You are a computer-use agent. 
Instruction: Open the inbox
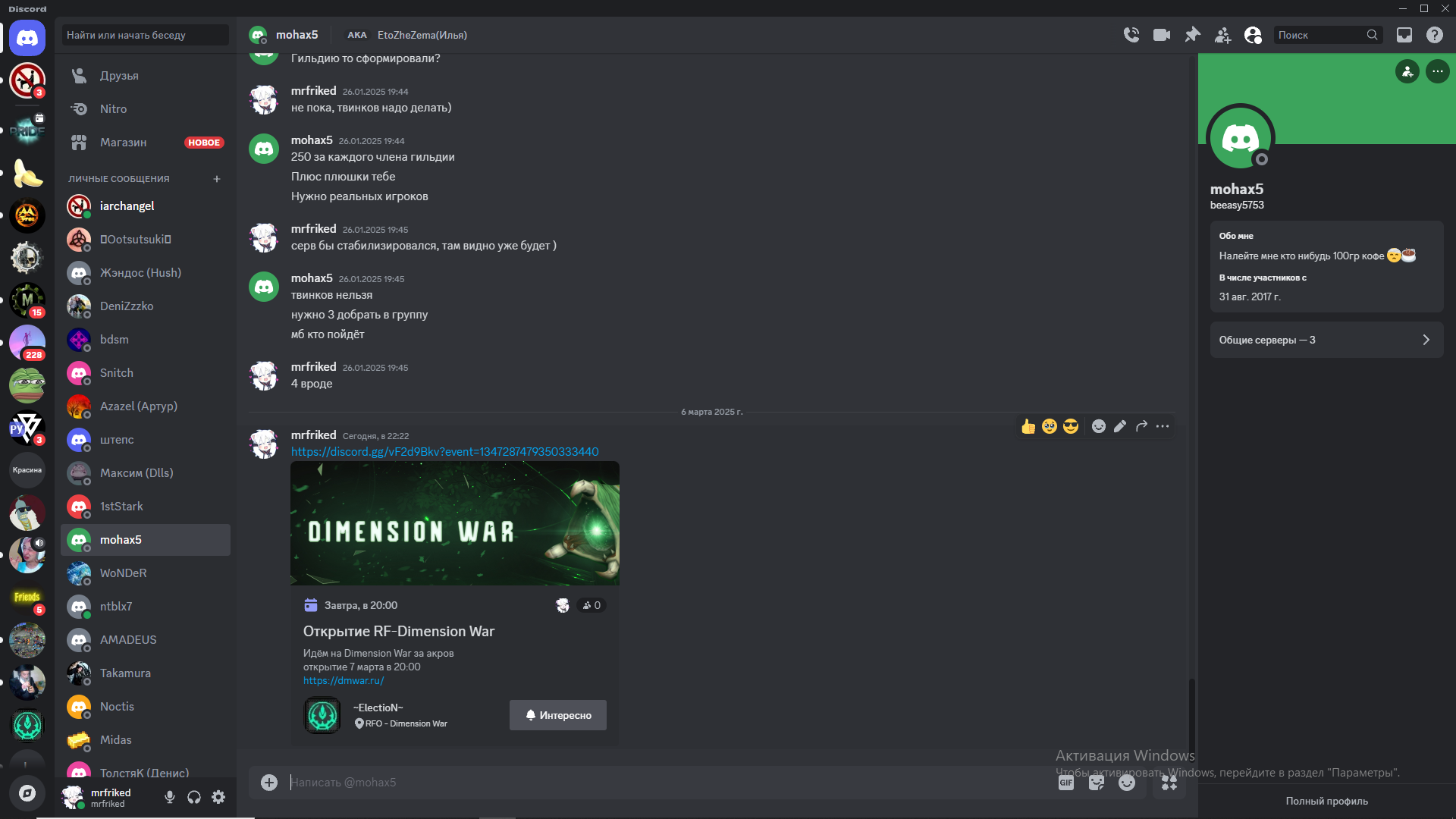point(1404,35)
